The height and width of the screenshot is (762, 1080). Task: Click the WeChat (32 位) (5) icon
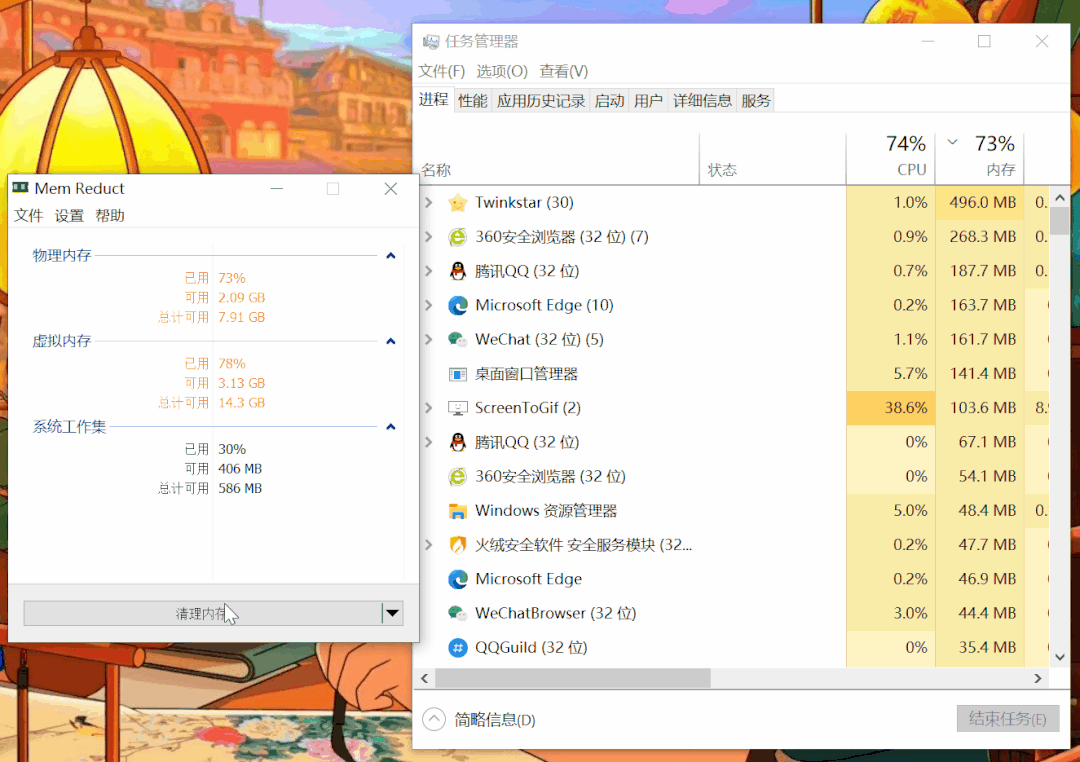(x=457, y=339)
